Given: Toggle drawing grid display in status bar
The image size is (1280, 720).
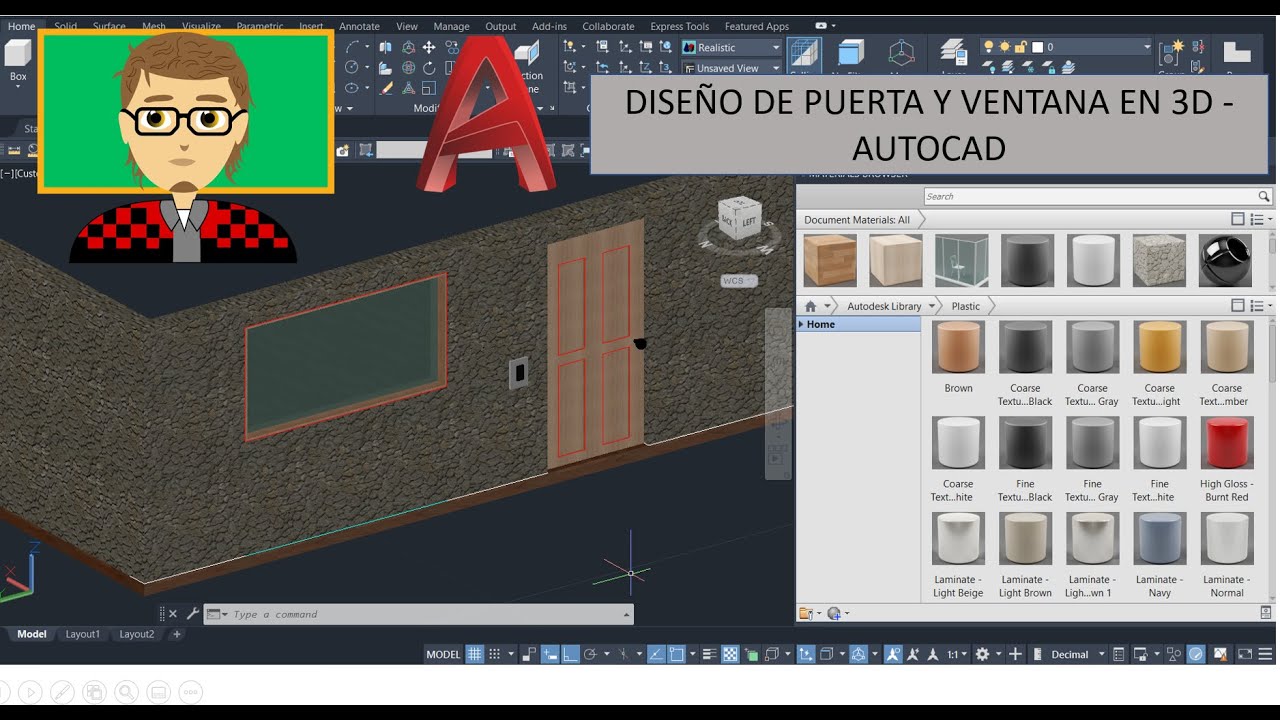Looking at the screenshot, I should tap(475, 654).
